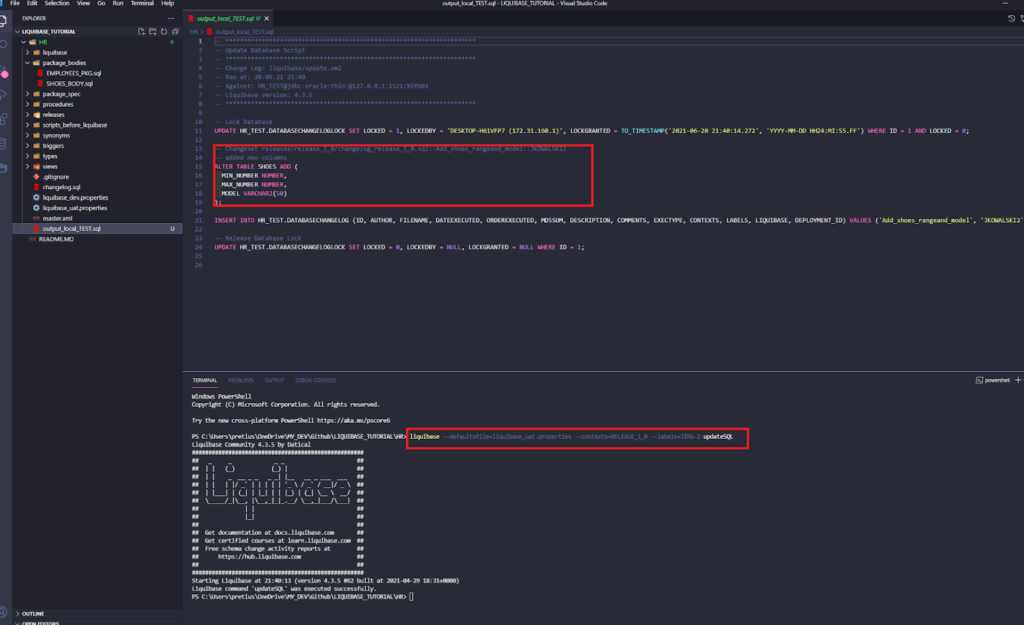Close the output_local_TEST.sql editor tab
1024x625 pixels.
[266, 18]
